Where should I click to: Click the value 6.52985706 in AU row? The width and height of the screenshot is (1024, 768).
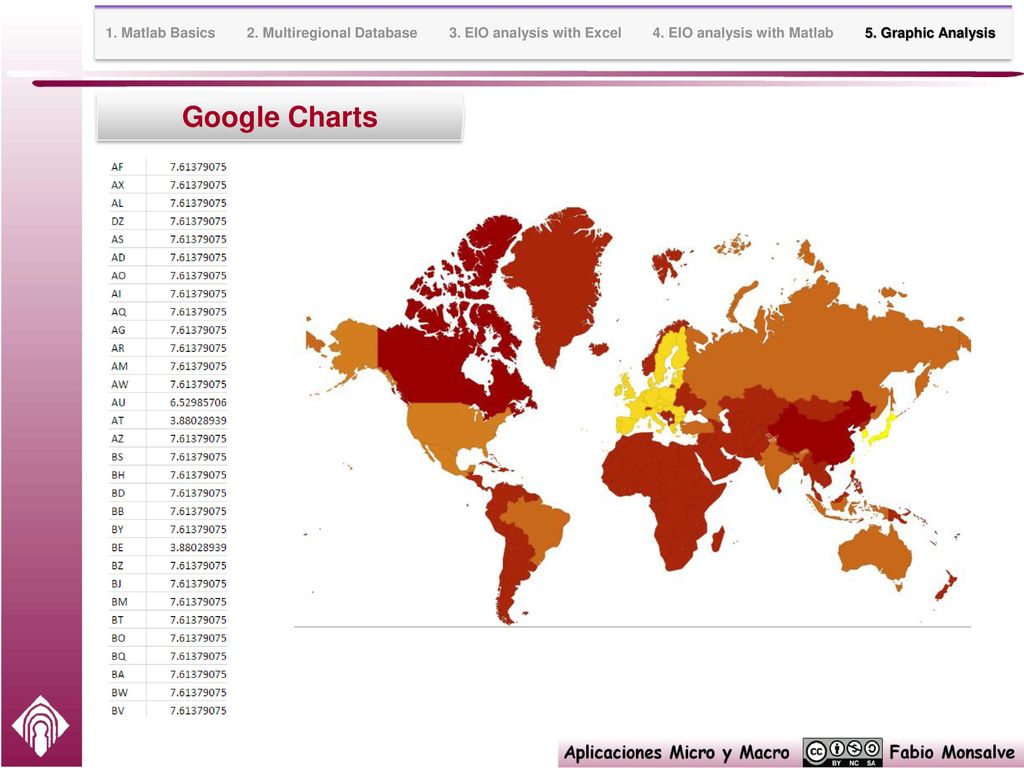click(x=198, y=403)
